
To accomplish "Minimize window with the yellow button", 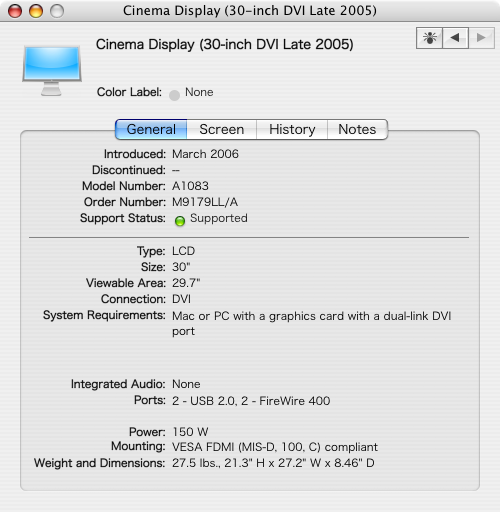I will [36, 11].
